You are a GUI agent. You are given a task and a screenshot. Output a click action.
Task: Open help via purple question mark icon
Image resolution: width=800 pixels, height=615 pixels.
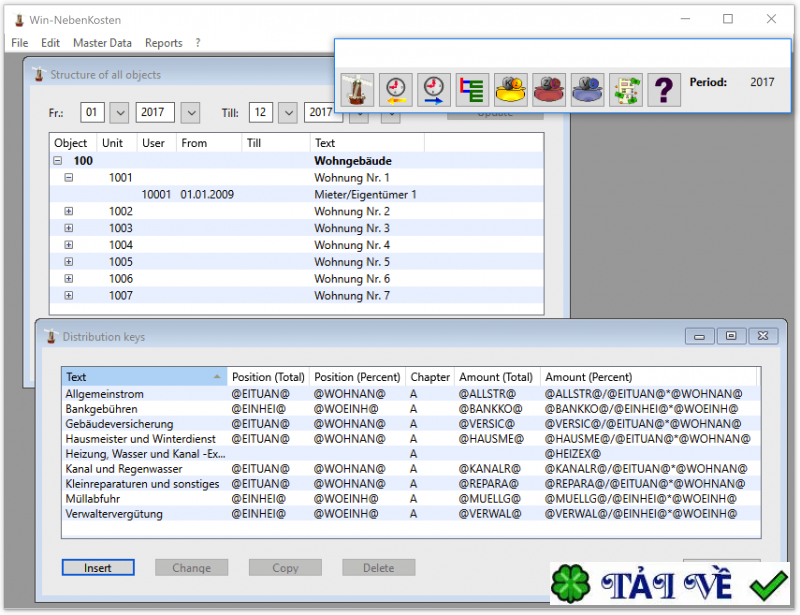coord(664,90)
